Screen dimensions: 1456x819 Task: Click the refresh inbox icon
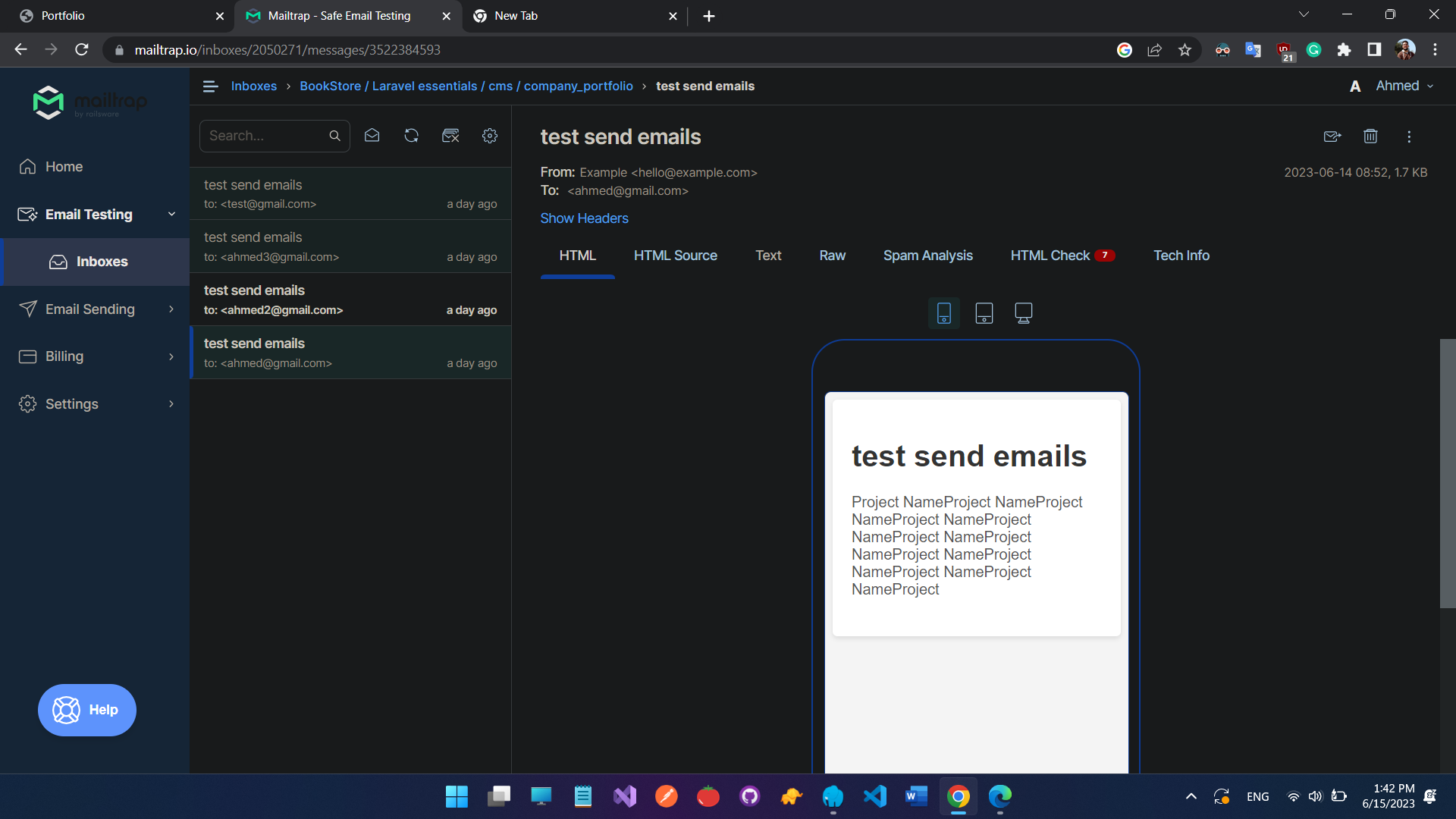[x=411, y=136]
